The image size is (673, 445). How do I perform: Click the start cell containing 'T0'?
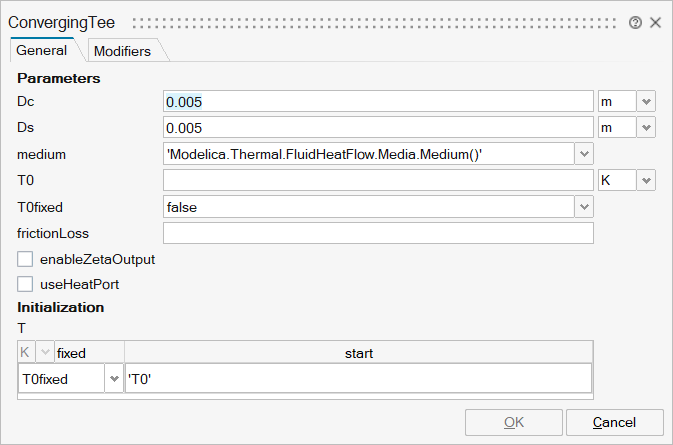357,379
